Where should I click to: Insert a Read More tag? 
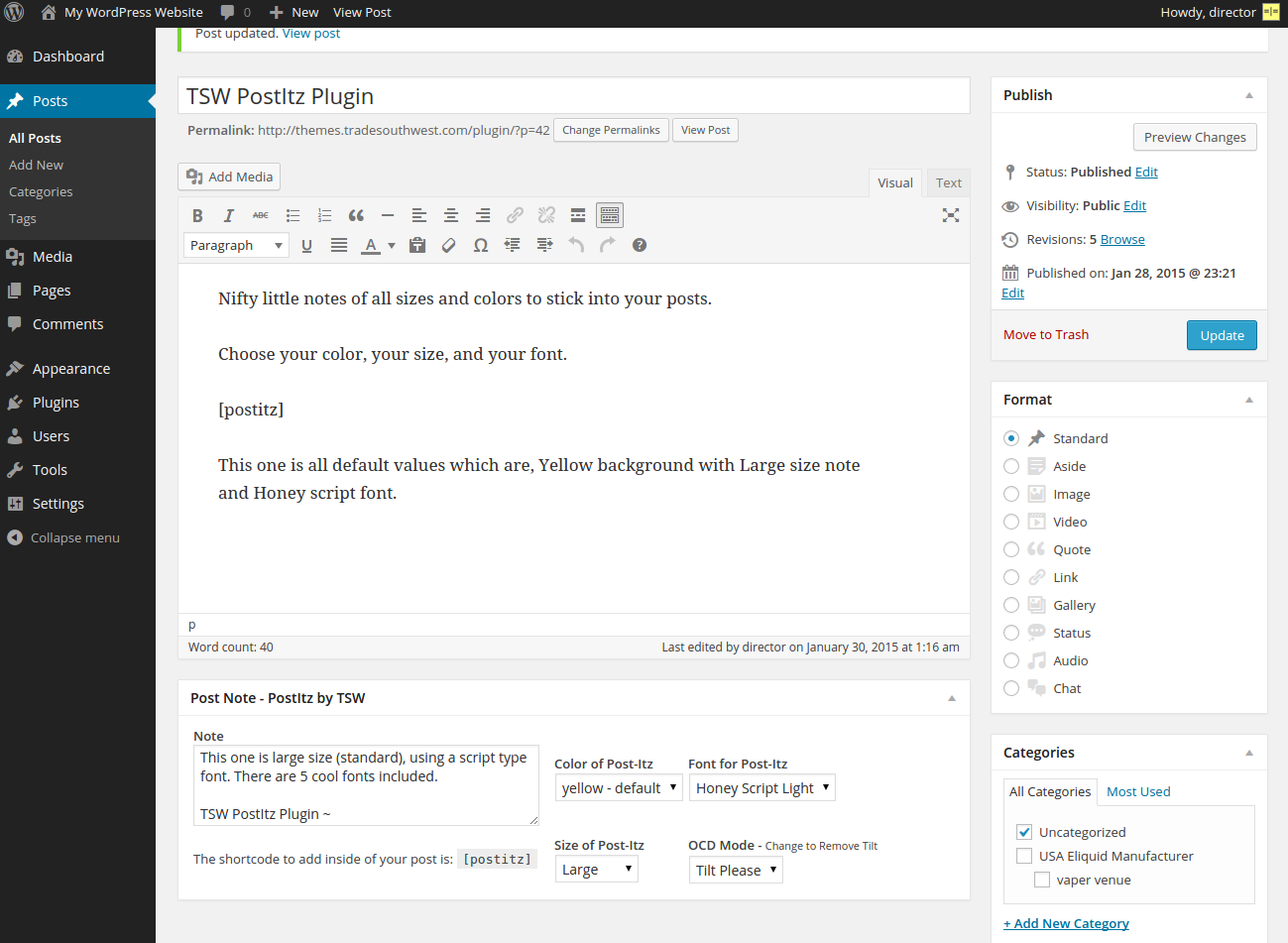coord(578,215)
